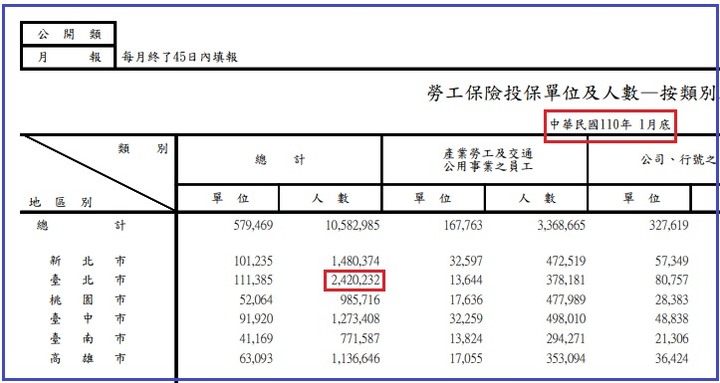The image size is (720, 383).
Task: Click the 臺南市 row label
Action: coord(87,339)
